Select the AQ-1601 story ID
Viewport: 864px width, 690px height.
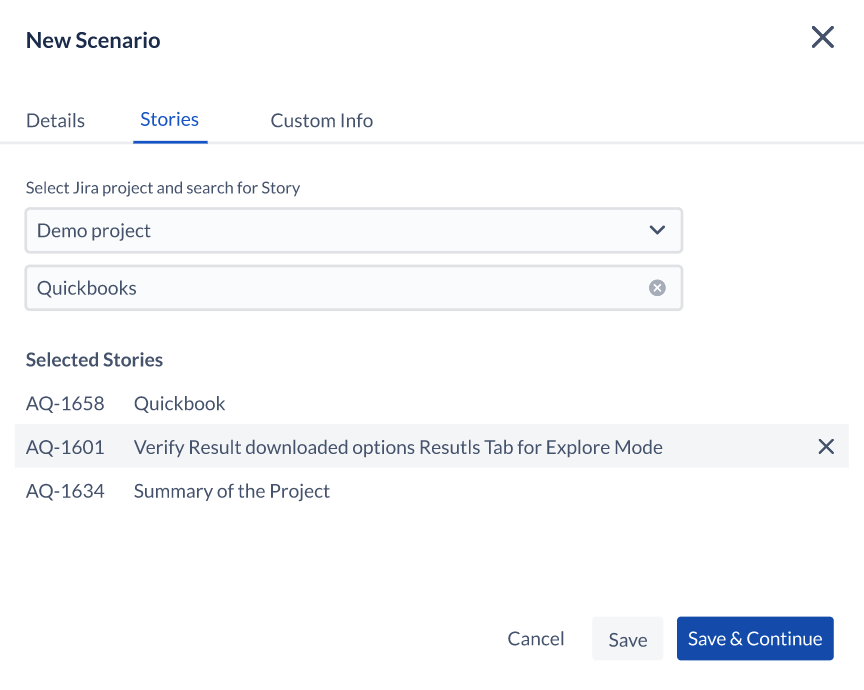(x=65, y=447)
